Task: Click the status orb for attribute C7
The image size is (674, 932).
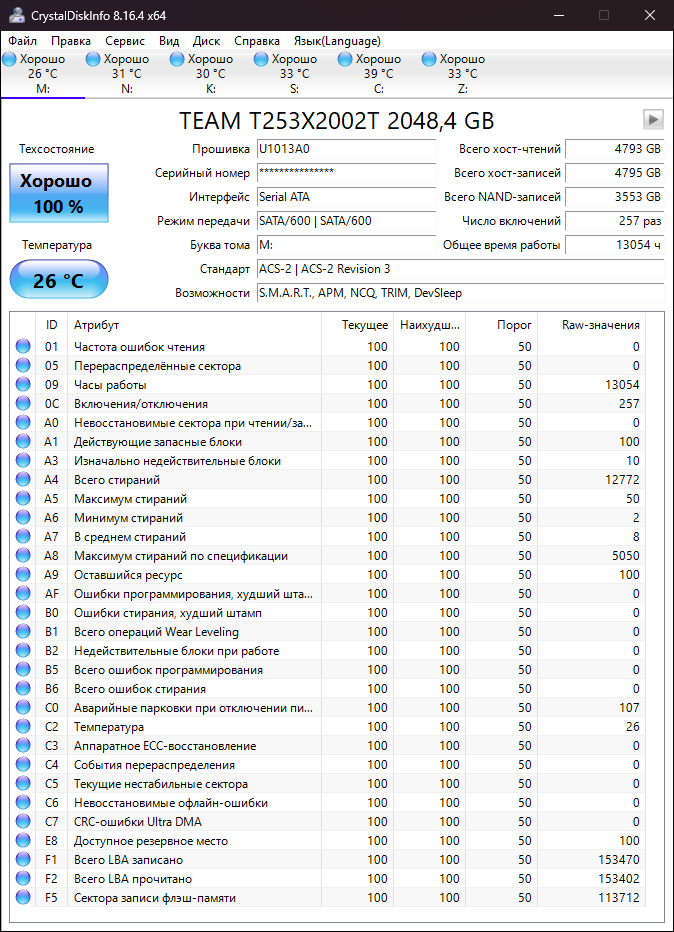Action: (x=23, y=821)
